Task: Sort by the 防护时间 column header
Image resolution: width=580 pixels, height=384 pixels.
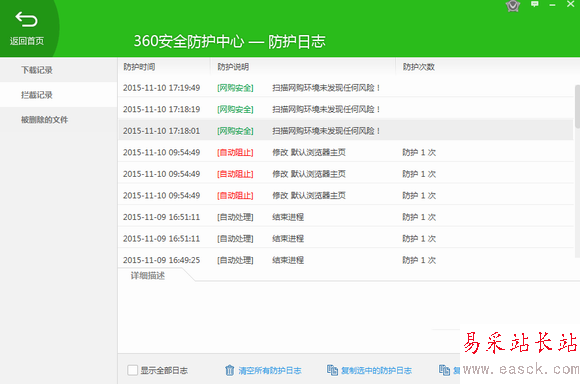Action: tap(139, 67)
